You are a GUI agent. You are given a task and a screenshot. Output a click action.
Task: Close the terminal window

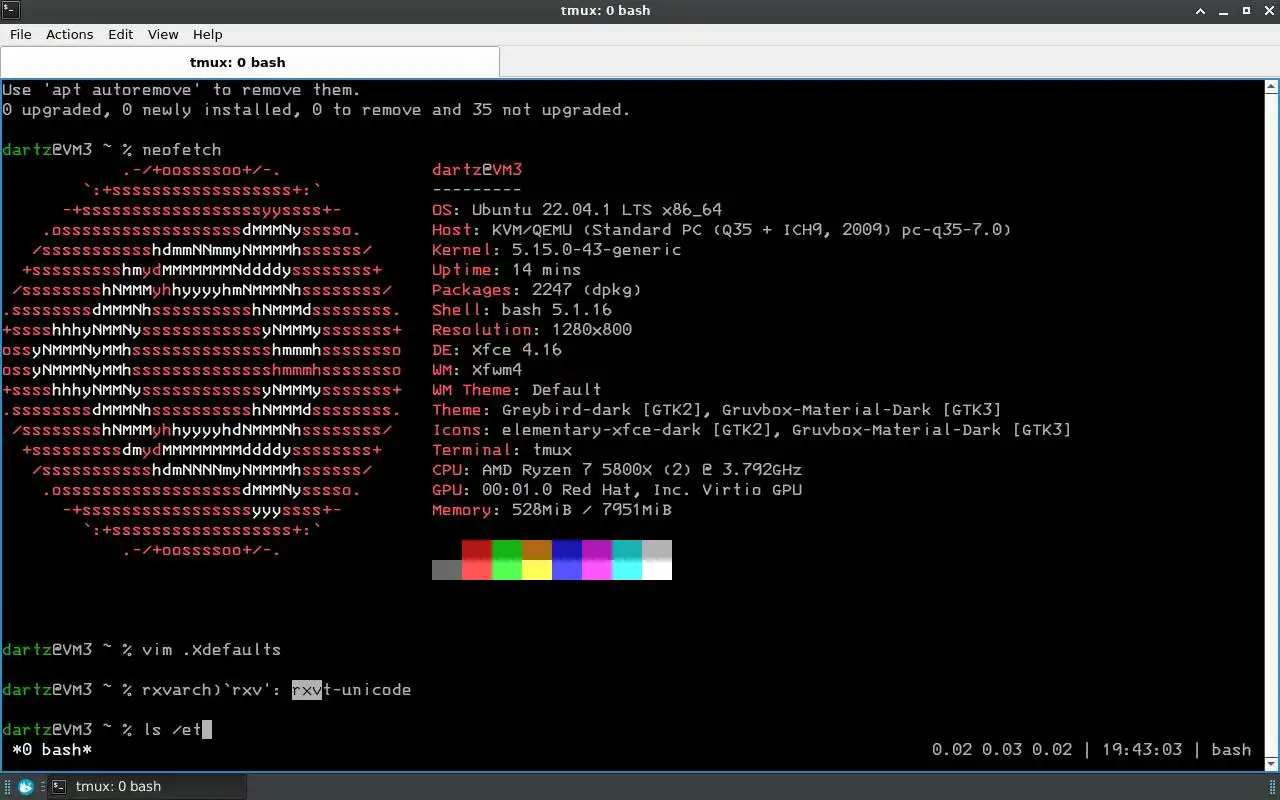point(1268,10)
